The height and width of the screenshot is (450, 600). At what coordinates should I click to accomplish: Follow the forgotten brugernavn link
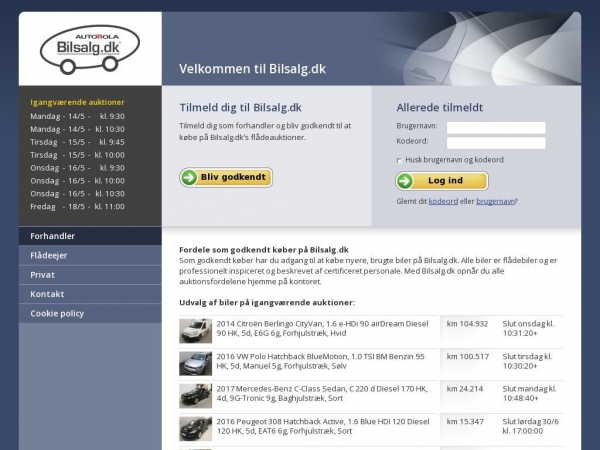pyautogui.click(x=496, y=201)
